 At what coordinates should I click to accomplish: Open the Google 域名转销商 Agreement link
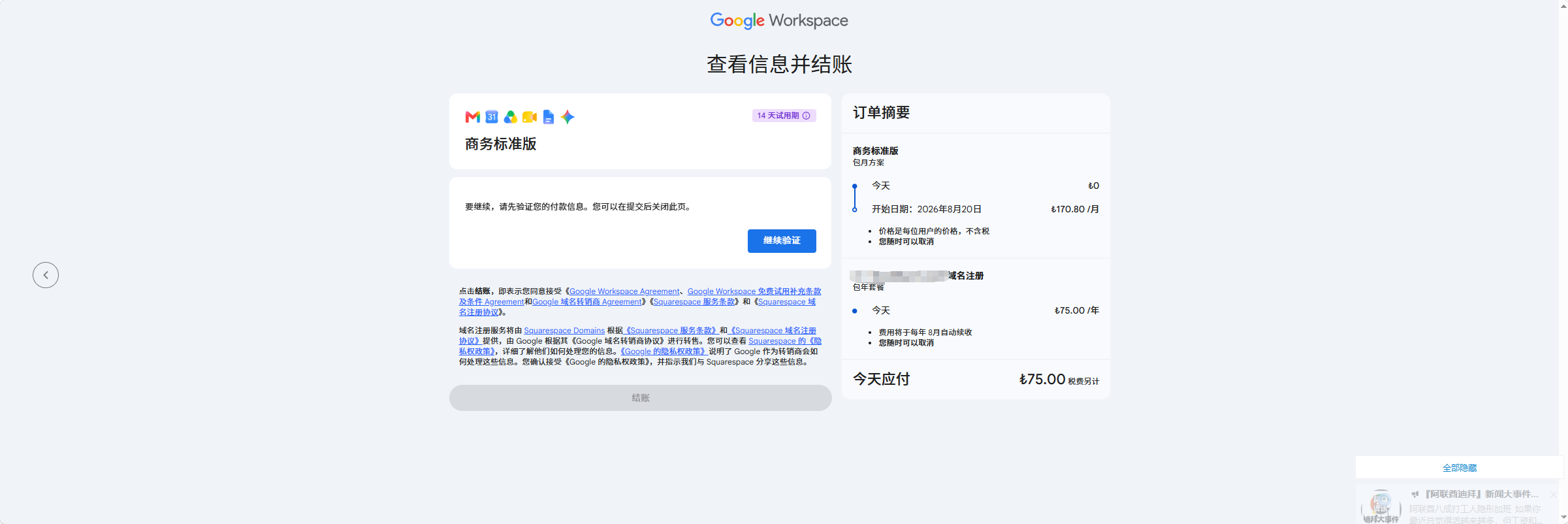coord(586,302)
